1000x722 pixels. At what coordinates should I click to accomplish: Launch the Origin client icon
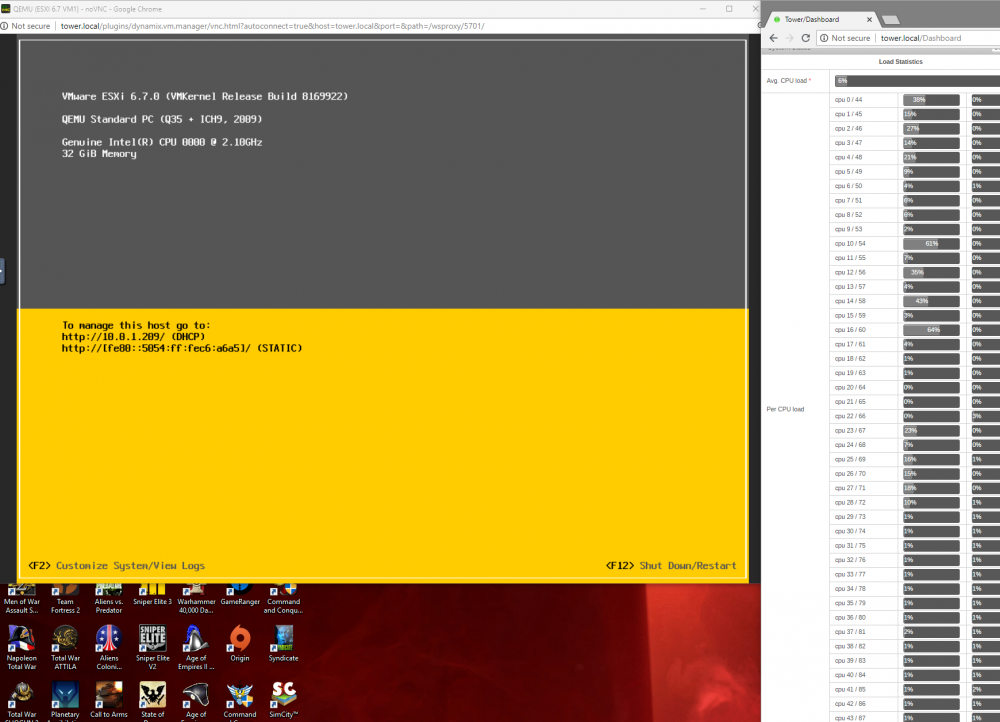[240, 643]
